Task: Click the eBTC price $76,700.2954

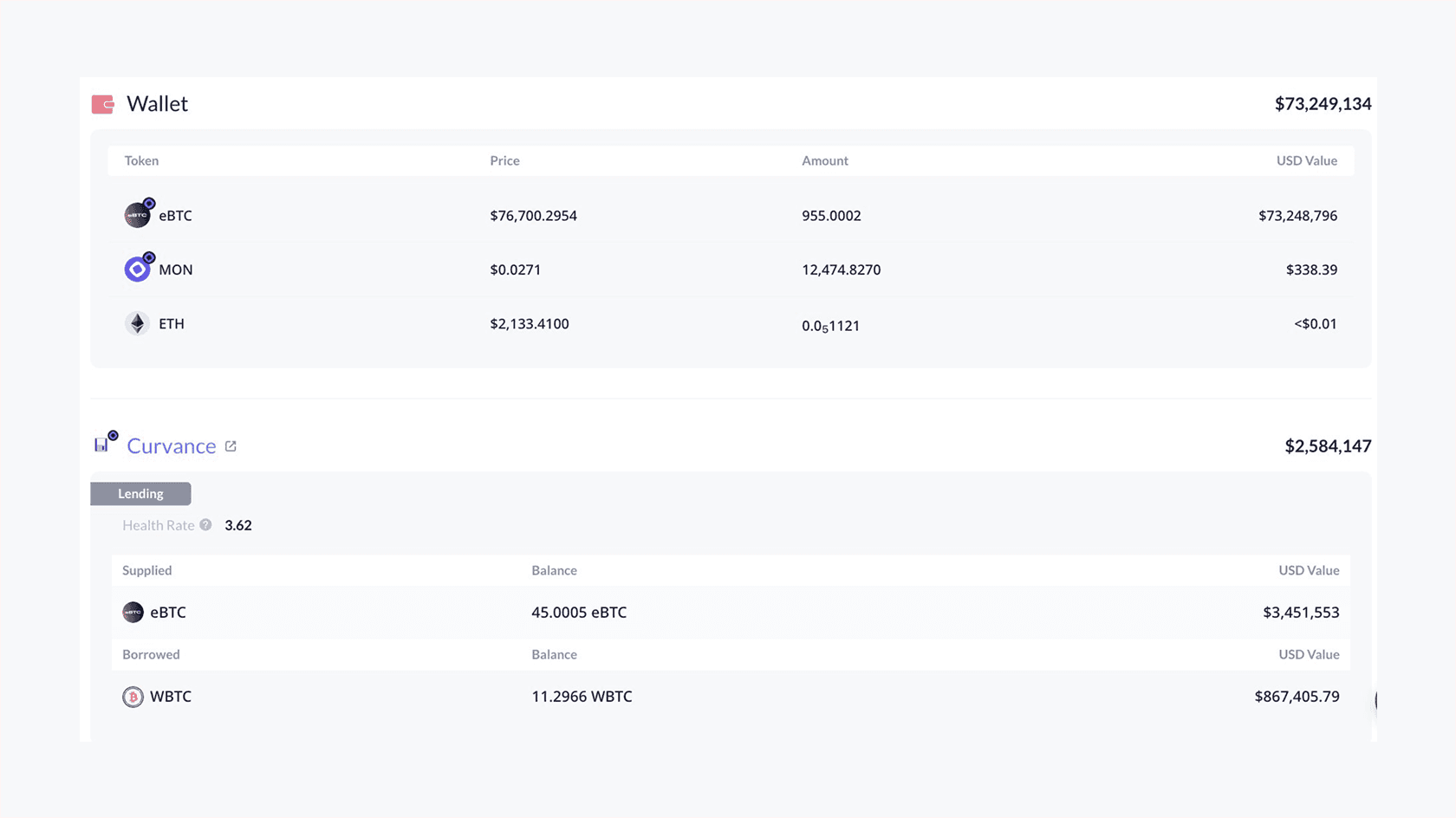Action: [533, 216]
